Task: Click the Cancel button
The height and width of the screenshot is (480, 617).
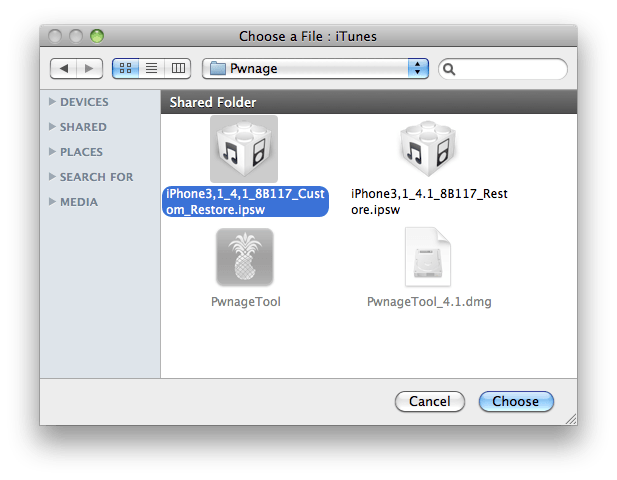Action: (x=430, y=401)
